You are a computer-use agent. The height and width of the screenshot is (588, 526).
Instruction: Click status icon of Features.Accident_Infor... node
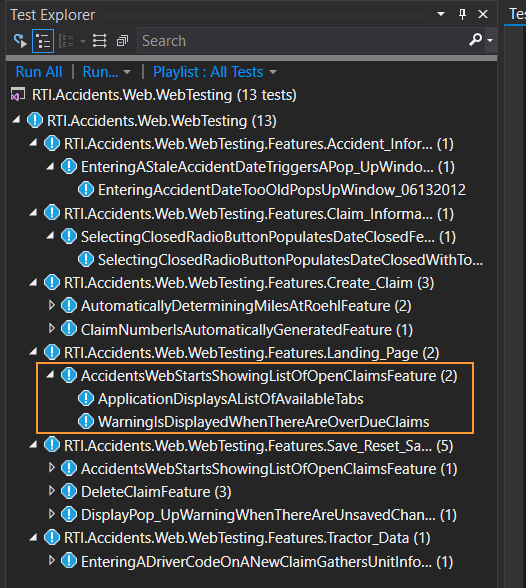coord(52,143)
